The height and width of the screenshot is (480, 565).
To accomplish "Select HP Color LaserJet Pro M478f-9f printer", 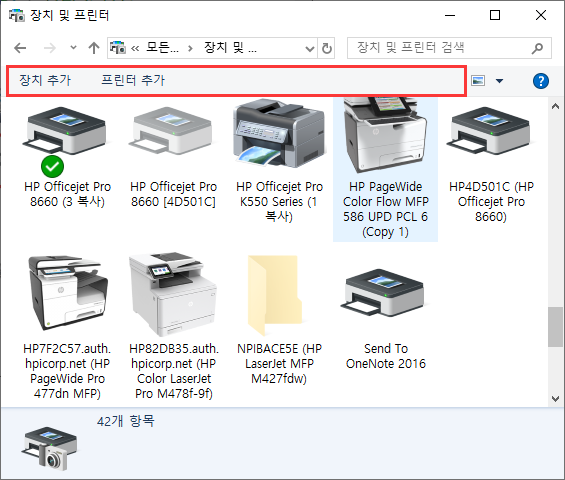I will [x=173, y=327].
